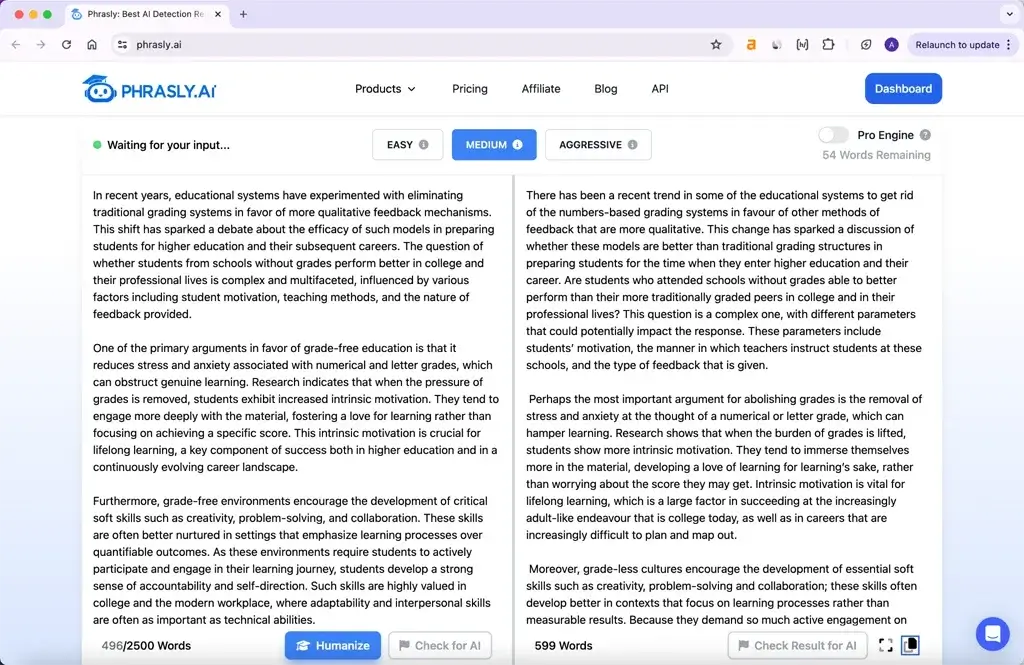Select the Phrasly: Best AI Detection tab
This screenshot has height=665, width=1024.
[x=145, y=14]
